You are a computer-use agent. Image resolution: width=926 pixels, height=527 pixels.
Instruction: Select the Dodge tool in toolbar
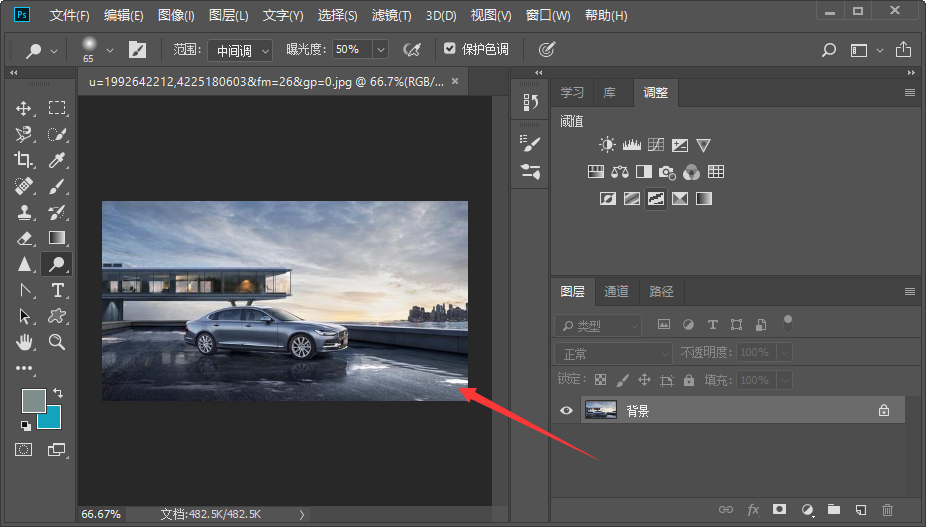(x=57, y=264)
